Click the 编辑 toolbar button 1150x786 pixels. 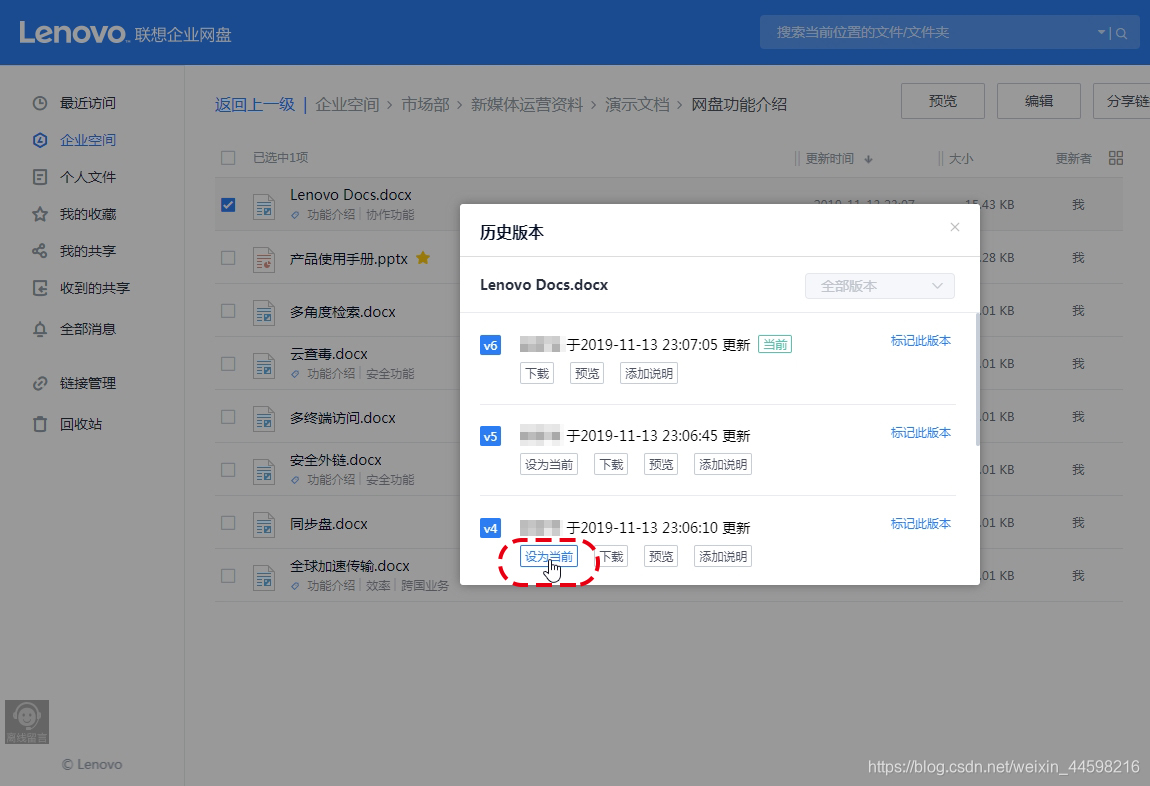coord(1039,101)
